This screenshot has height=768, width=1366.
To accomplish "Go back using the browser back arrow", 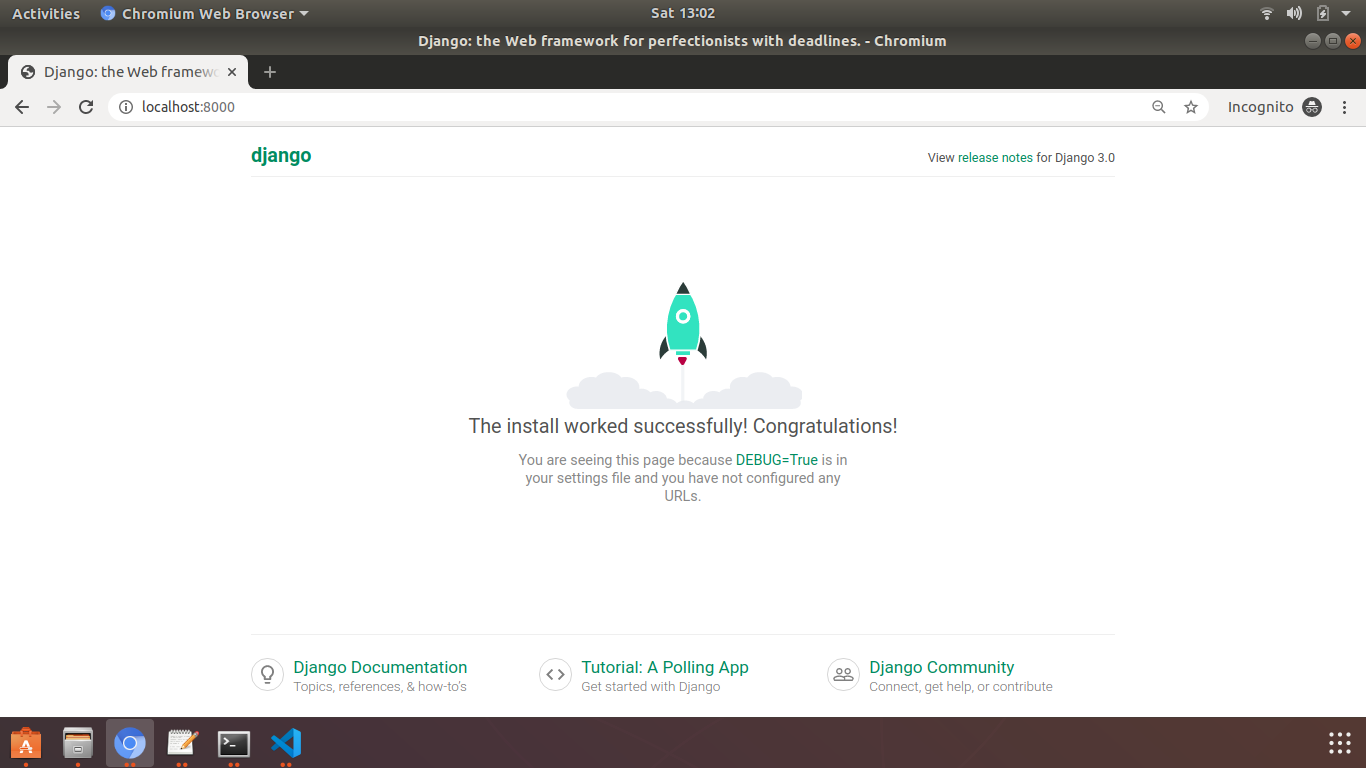I will 22,107.
